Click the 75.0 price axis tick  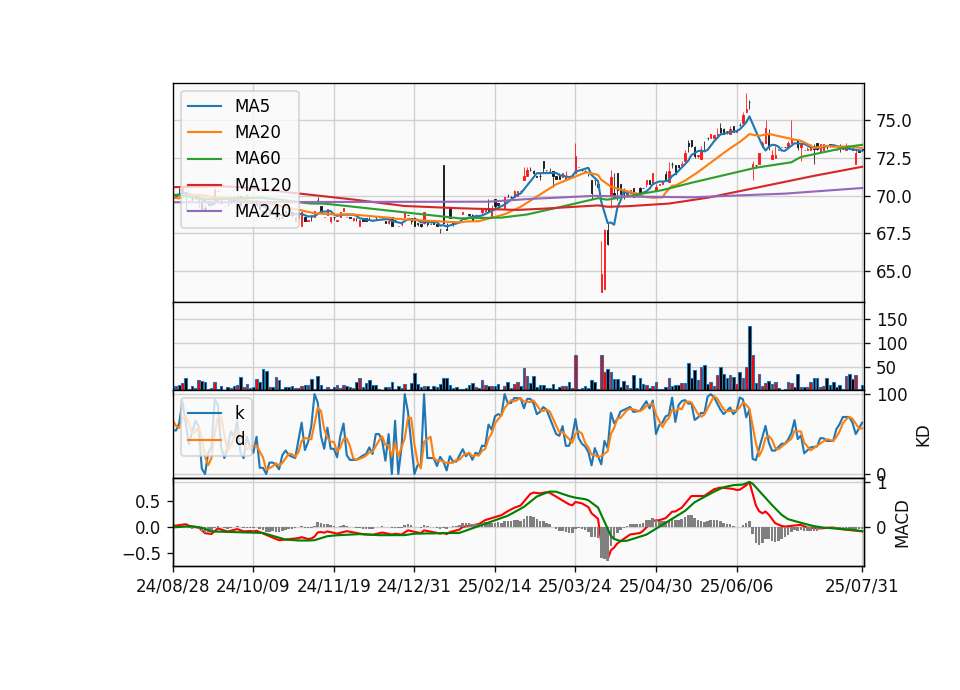point(893,121)
